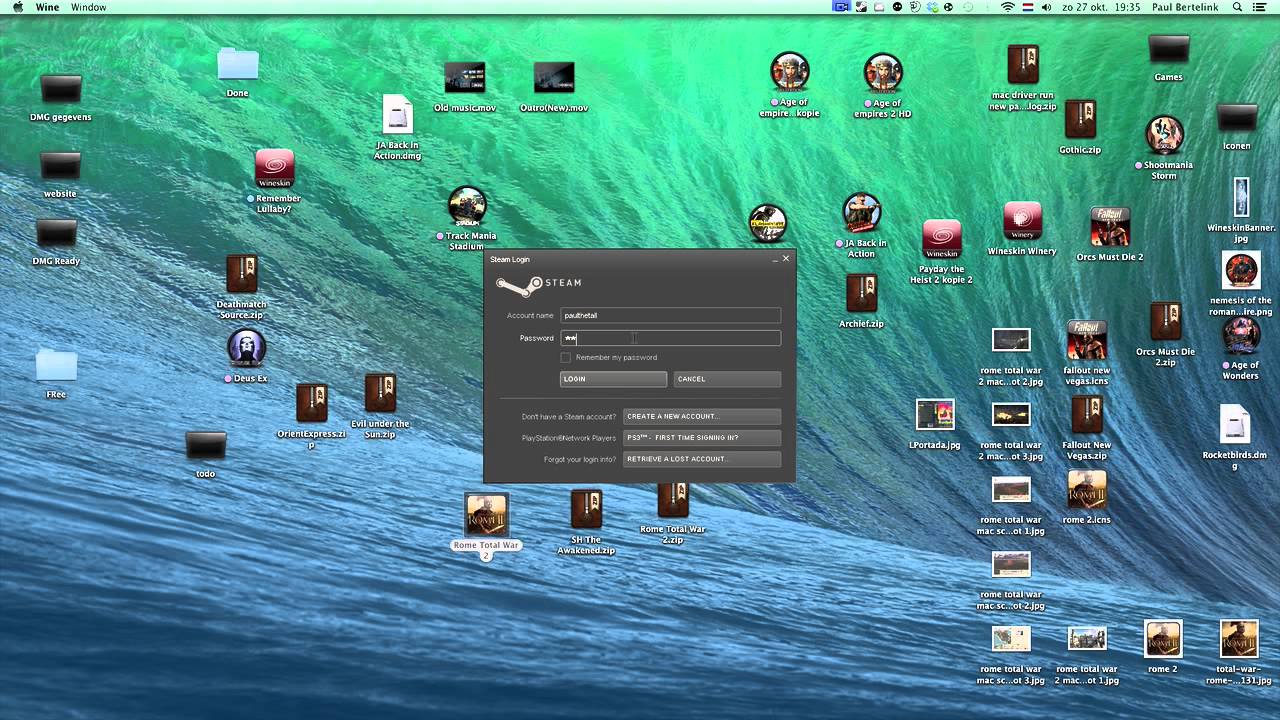Click PS3 FIRST TIME SIGNING IN button
The height and width of the screenshot is (720, 1280).
tap(702, 437)
